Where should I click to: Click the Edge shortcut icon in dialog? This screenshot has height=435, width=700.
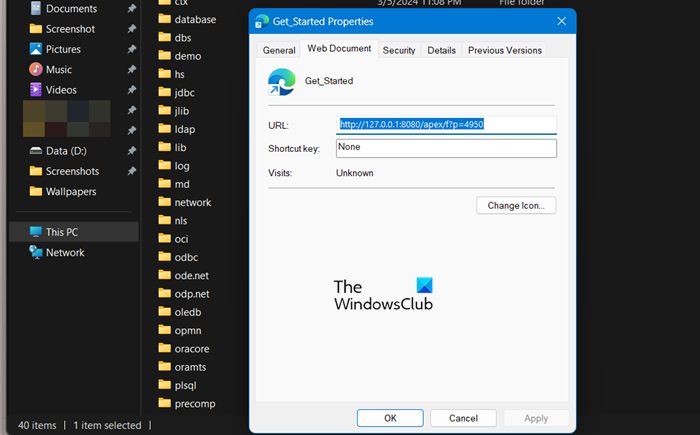281,83
